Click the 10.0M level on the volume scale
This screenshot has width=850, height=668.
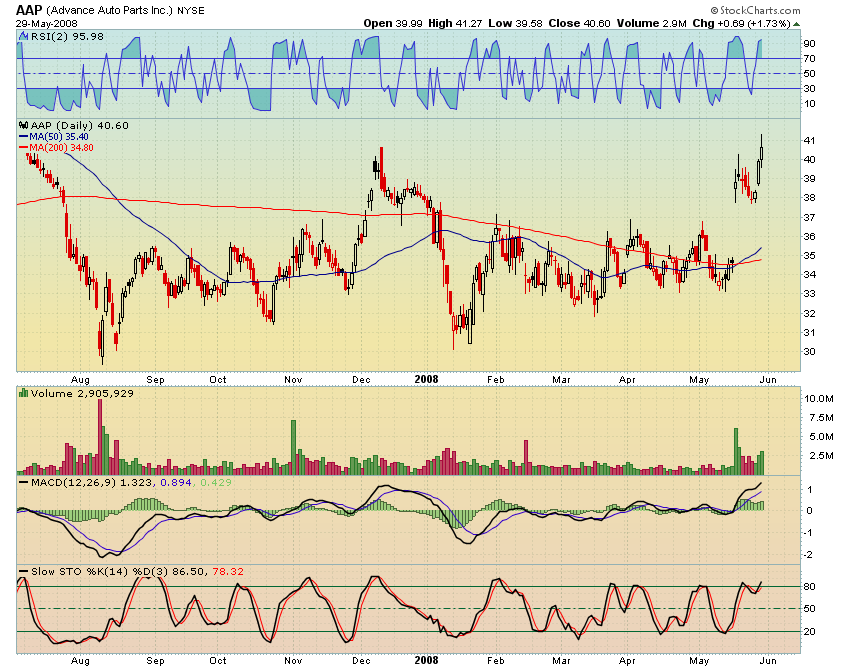[x=819, y=399]
